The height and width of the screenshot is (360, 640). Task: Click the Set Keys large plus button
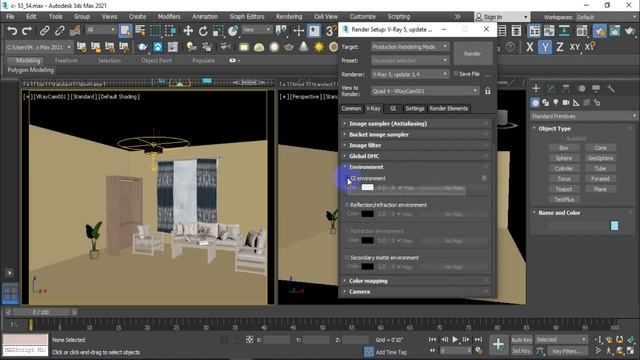click(x=498, y=344)
